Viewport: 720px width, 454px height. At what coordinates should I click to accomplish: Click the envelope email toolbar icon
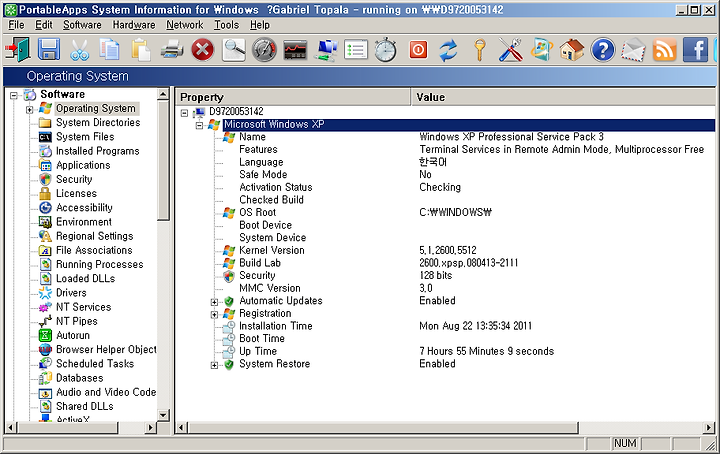tap(634, 50)
